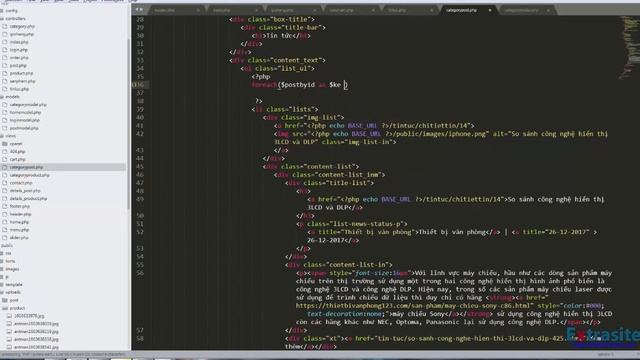Select the active categorypost.php tab
640x360 pixels.
[468, 10]
